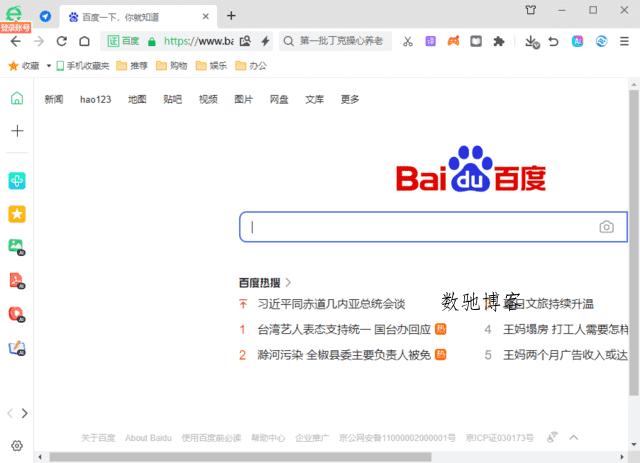Open the 网盘 navigation link
This screenshot has width=640, height=463.
click(279, 99)
